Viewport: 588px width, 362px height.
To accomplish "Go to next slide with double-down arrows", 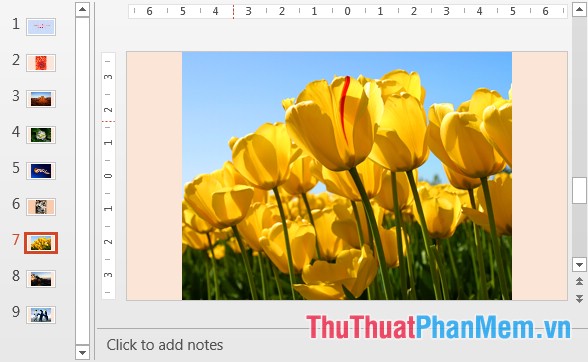I will [x=579, y=299].
